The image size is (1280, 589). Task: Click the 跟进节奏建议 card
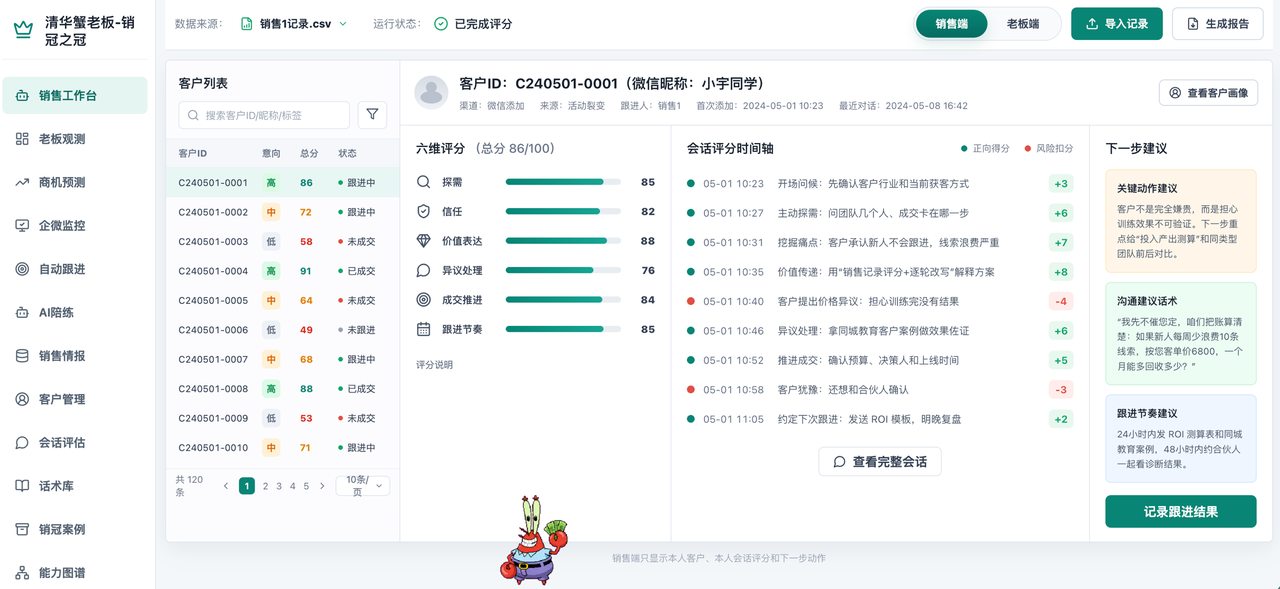1181,439
